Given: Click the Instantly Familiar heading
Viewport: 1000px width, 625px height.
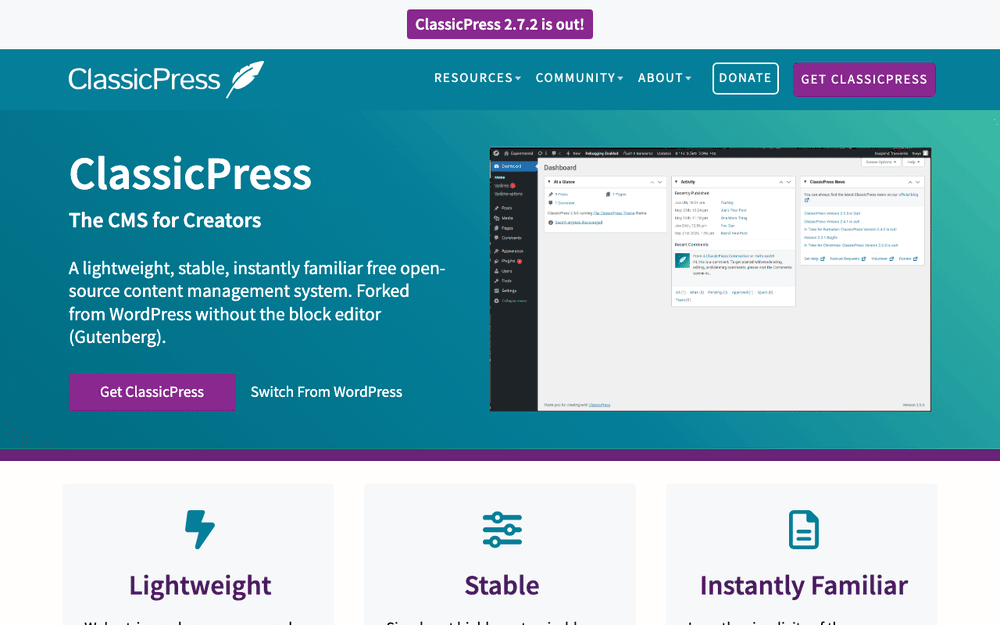Looking at the screenshot, I should 804,585.
